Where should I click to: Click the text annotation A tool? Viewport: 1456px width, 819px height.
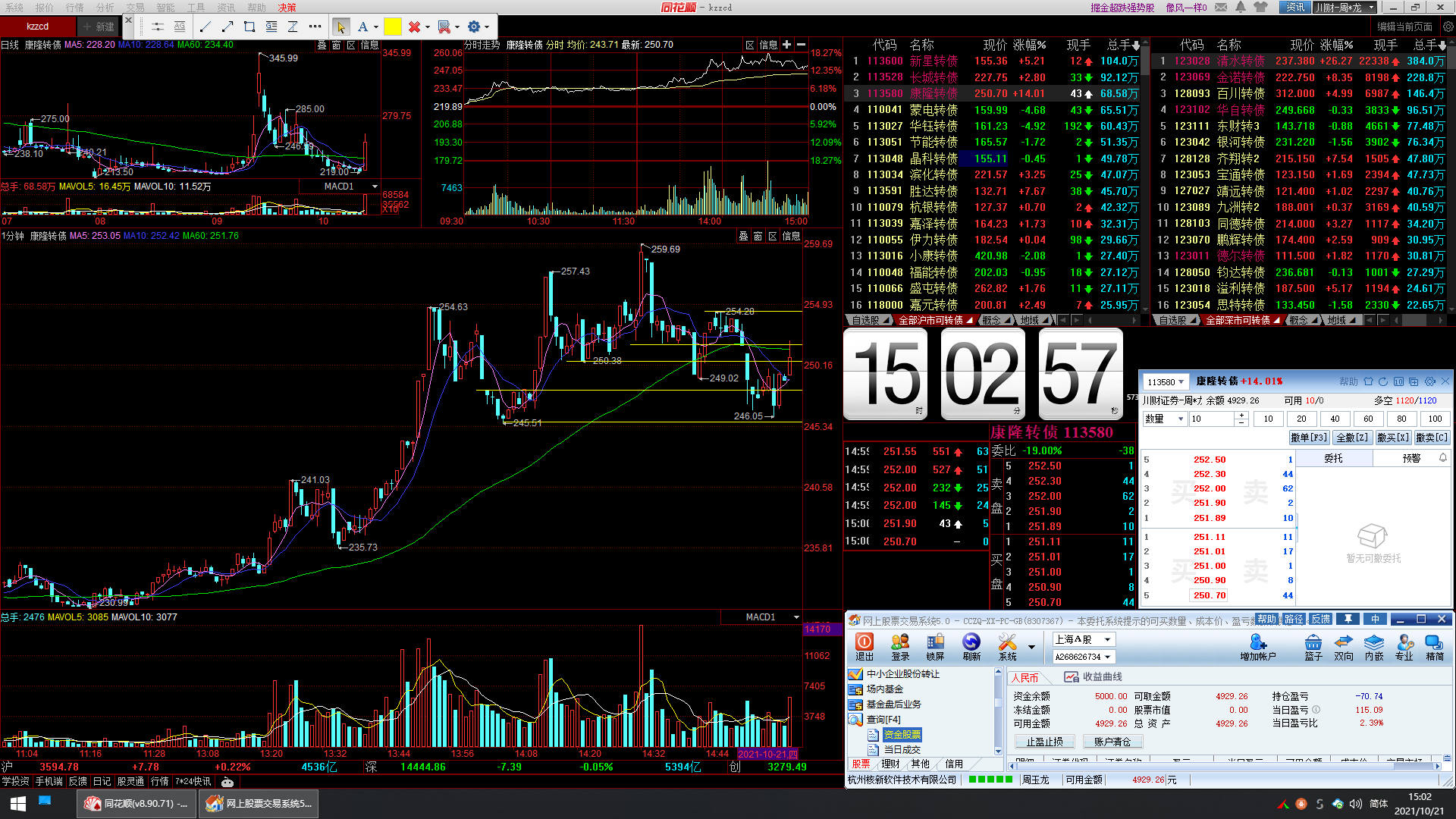(x=362, y=27)
